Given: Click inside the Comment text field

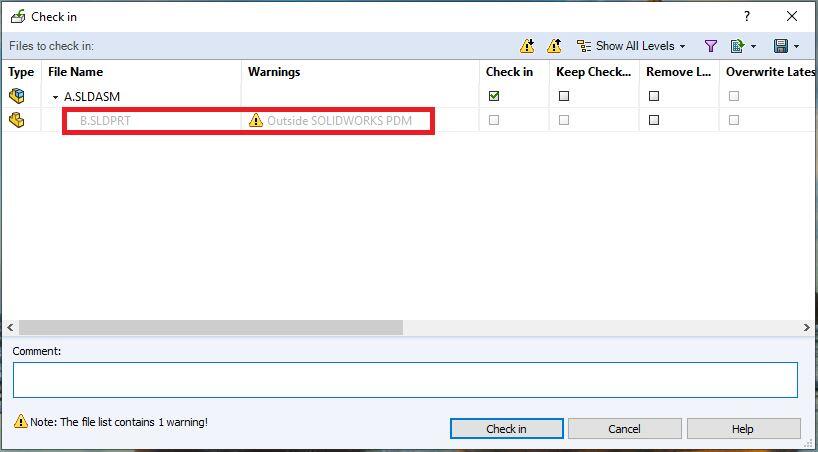Looking at the screenshot, I should pyautogui.click(x=405, y=380).
